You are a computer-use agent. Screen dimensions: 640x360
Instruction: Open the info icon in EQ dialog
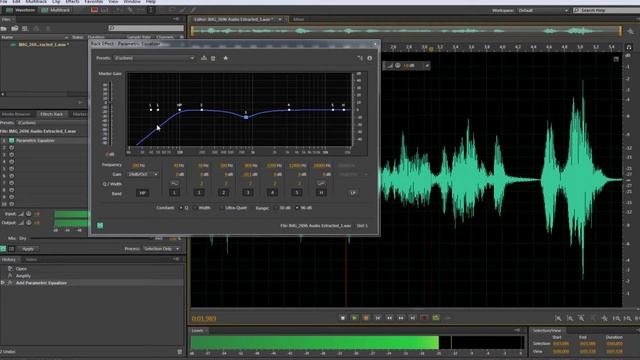click(x=370, y=58)
